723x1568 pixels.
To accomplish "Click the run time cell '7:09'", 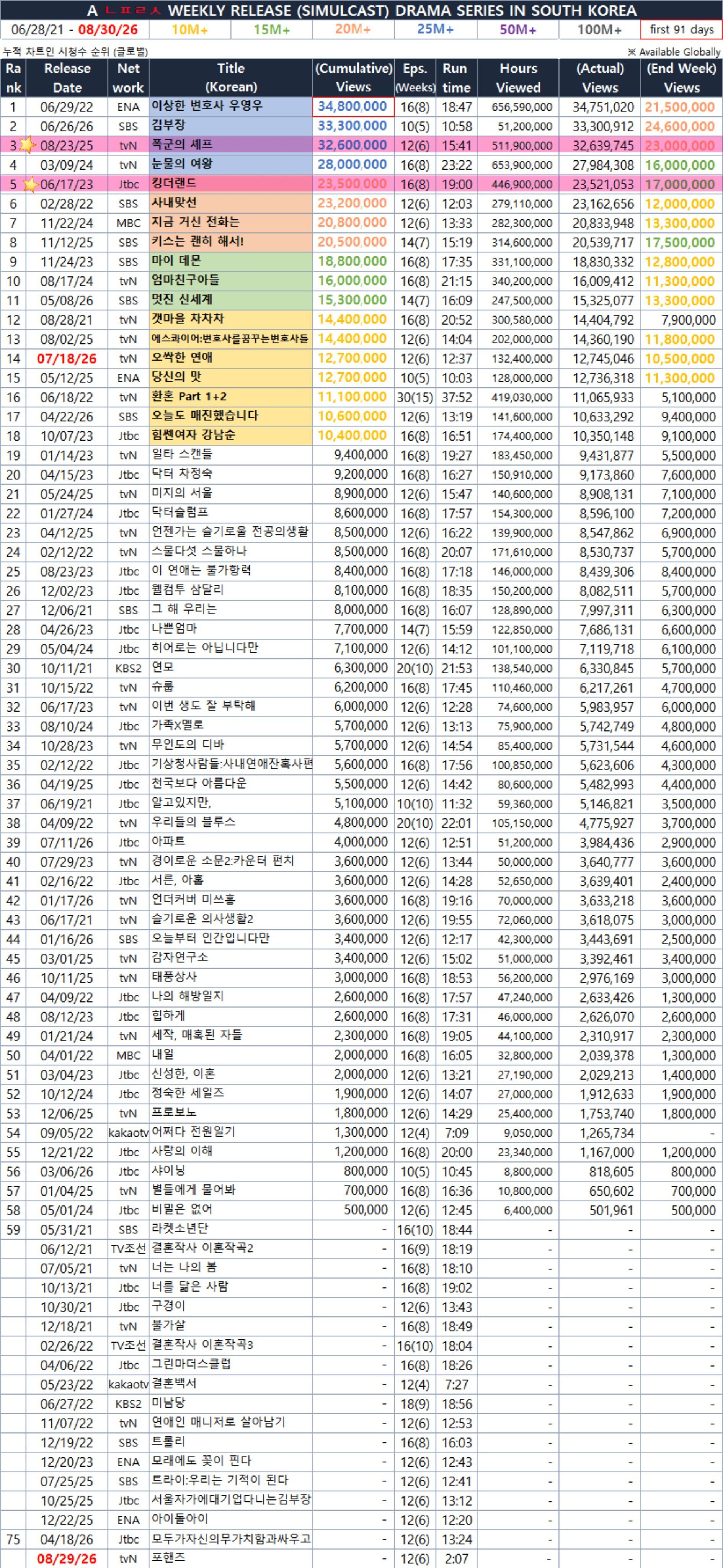I will [x=457, y=1133].
